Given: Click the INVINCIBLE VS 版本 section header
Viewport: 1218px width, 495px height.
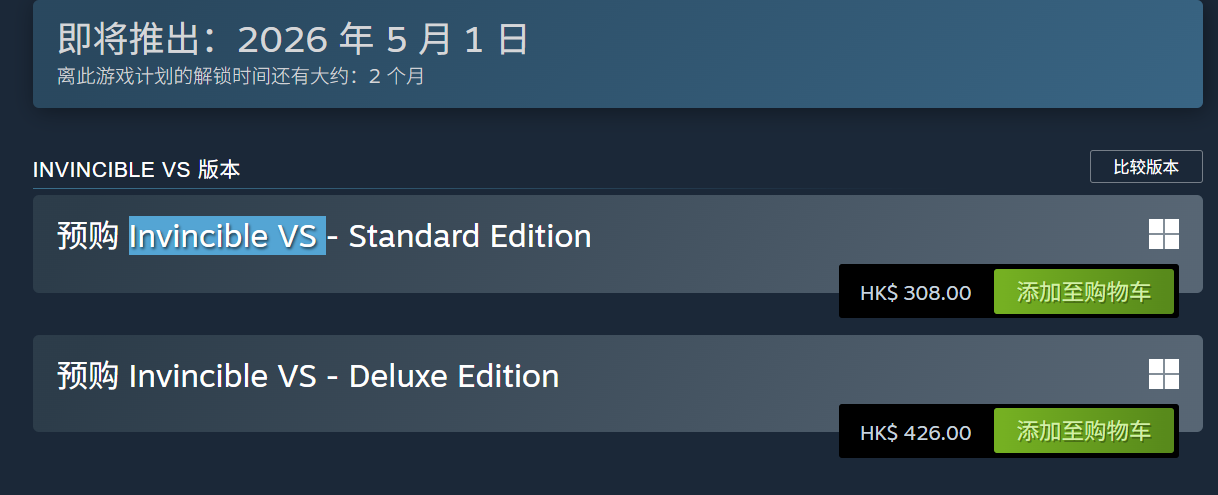Looking at the screenshot, I should 136,170.
